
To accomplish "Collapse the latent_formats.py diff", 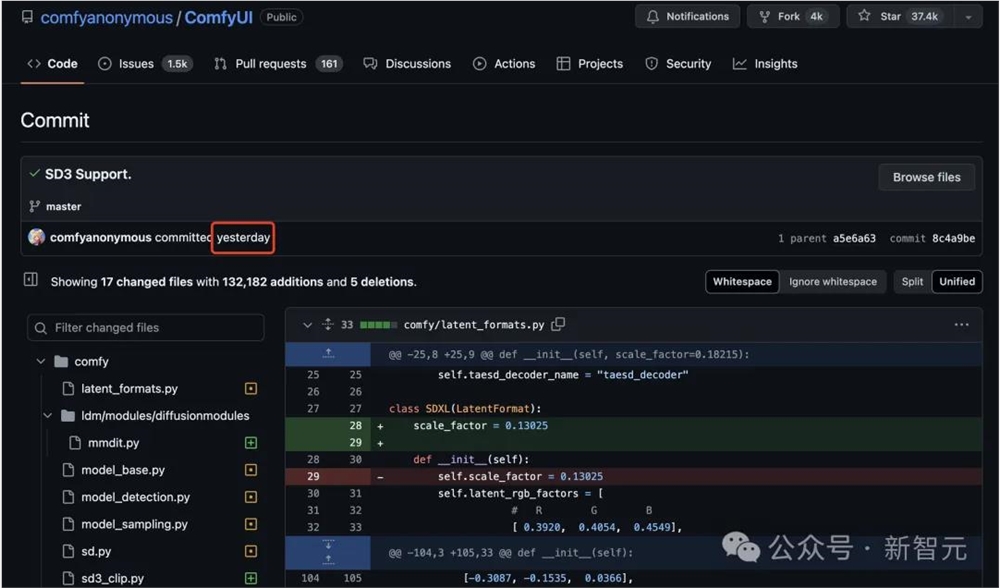I will 307,325.
